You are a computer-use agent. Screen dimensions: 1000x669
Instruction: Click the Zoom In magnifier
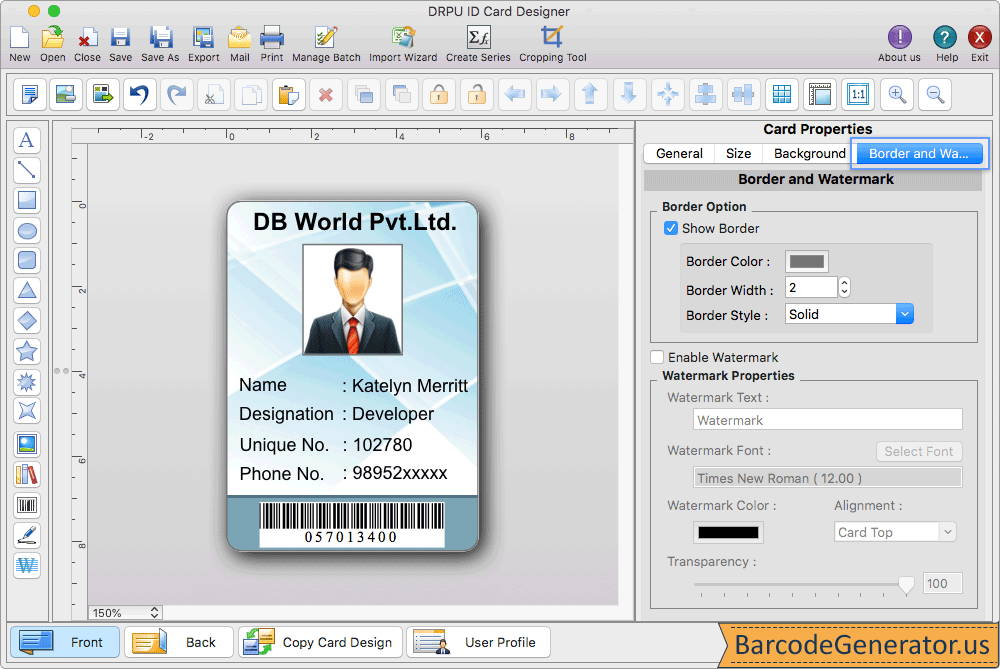tap(897, 94)
